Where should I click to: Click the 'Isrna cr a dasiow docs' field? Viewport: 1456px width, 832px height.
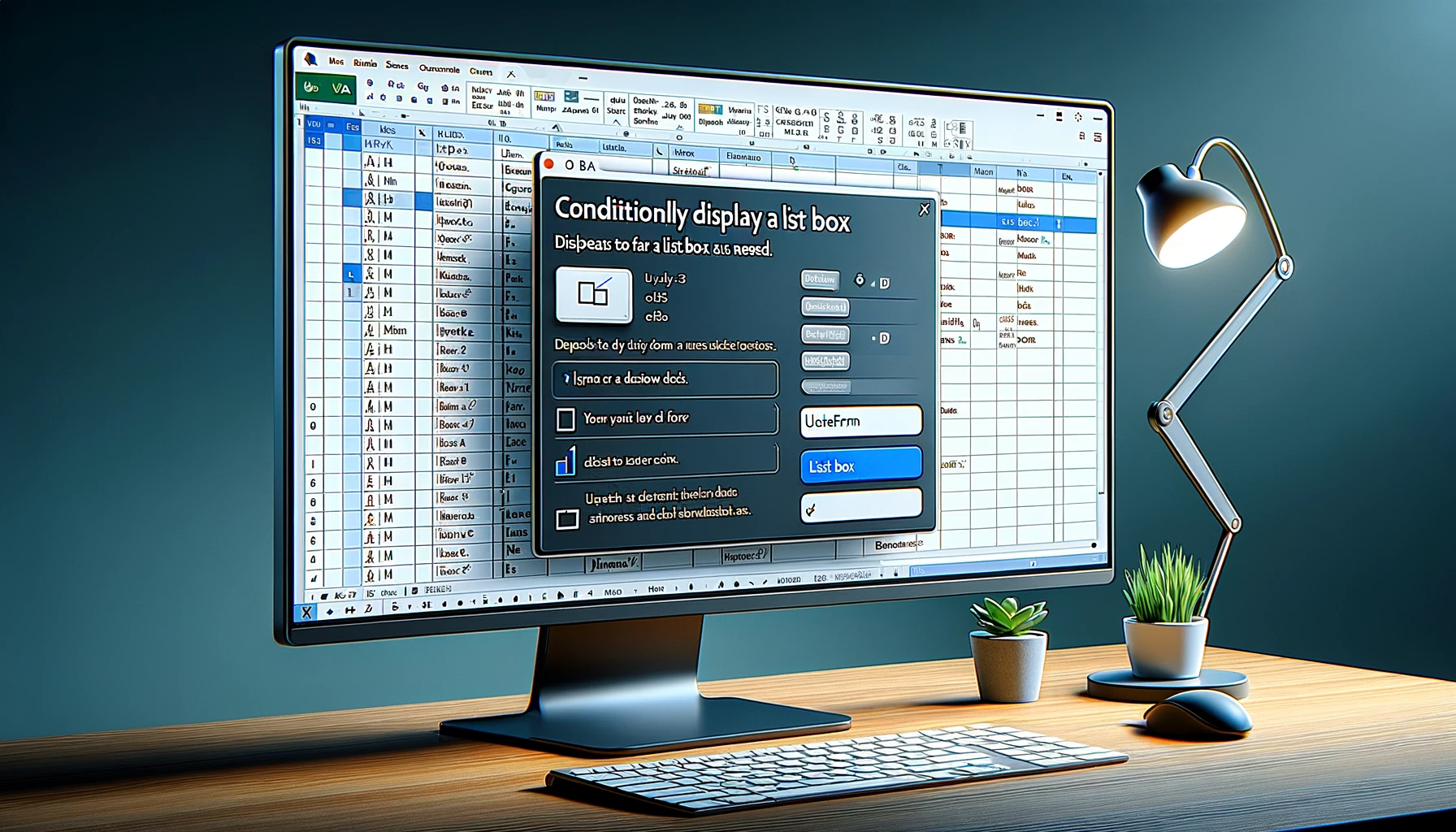[x=665, y=379]
